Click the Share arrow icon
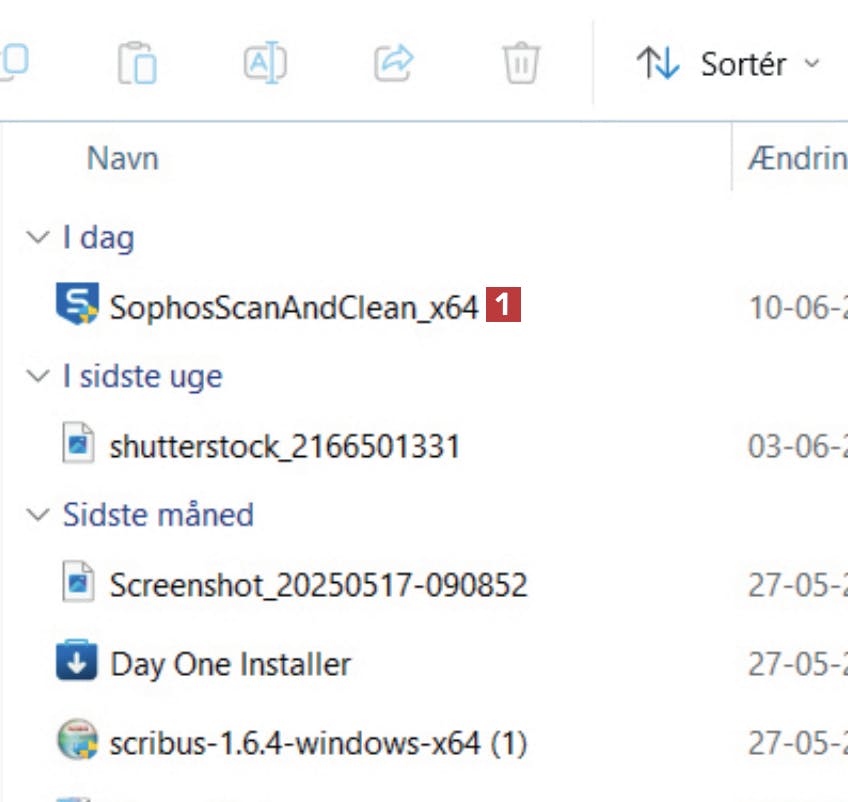 (393, 64)
